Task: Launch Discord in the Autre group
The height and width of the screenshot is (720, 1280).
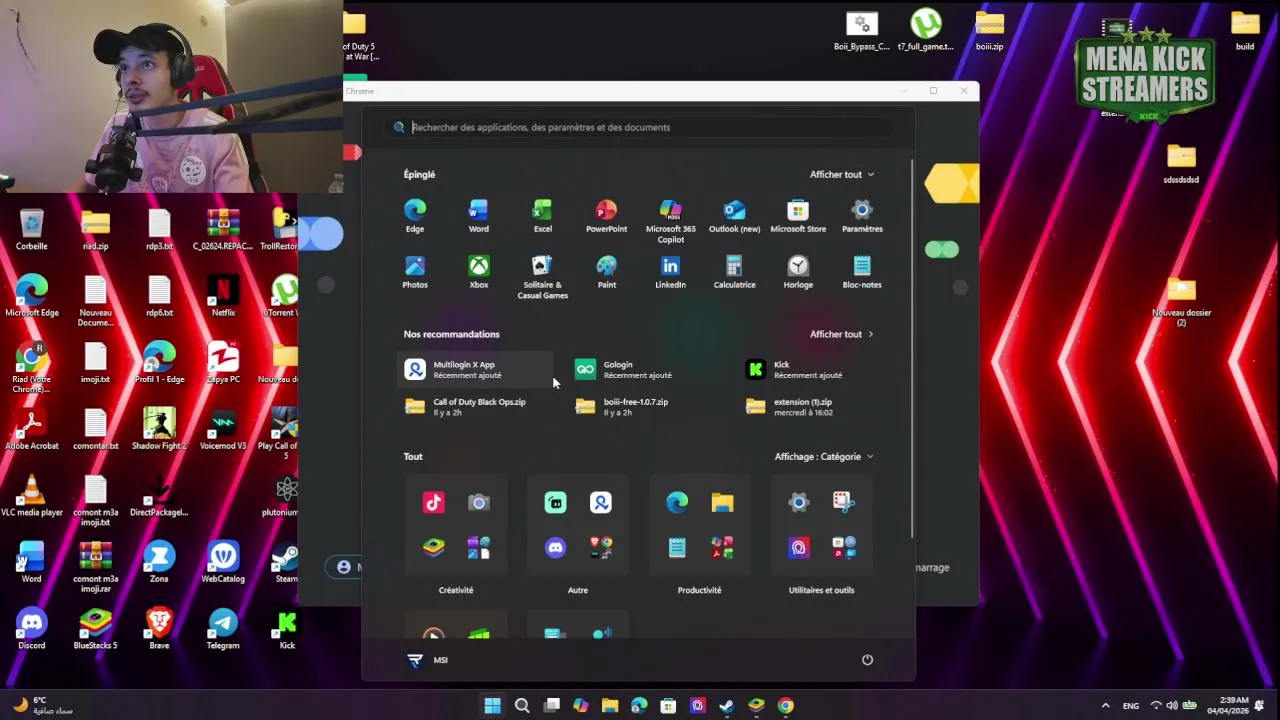Action: [x=555, y=547]
